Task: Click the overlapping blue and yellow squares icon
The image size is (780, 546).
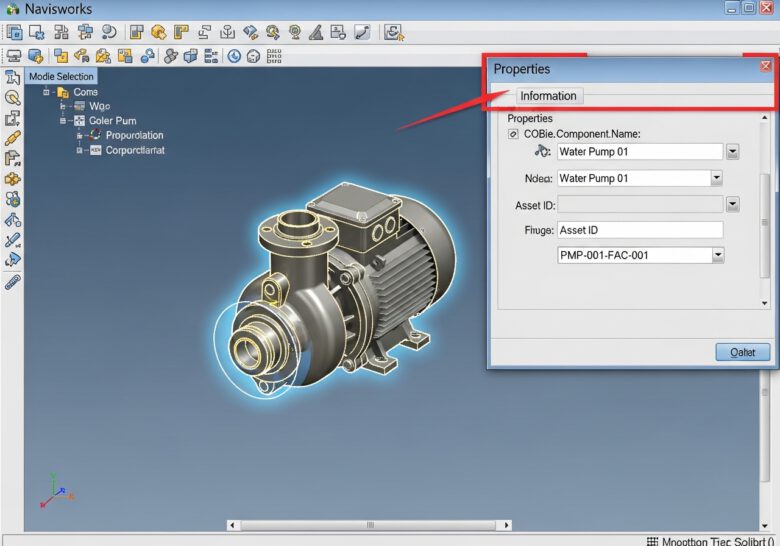Action: (x=61, y=56)
